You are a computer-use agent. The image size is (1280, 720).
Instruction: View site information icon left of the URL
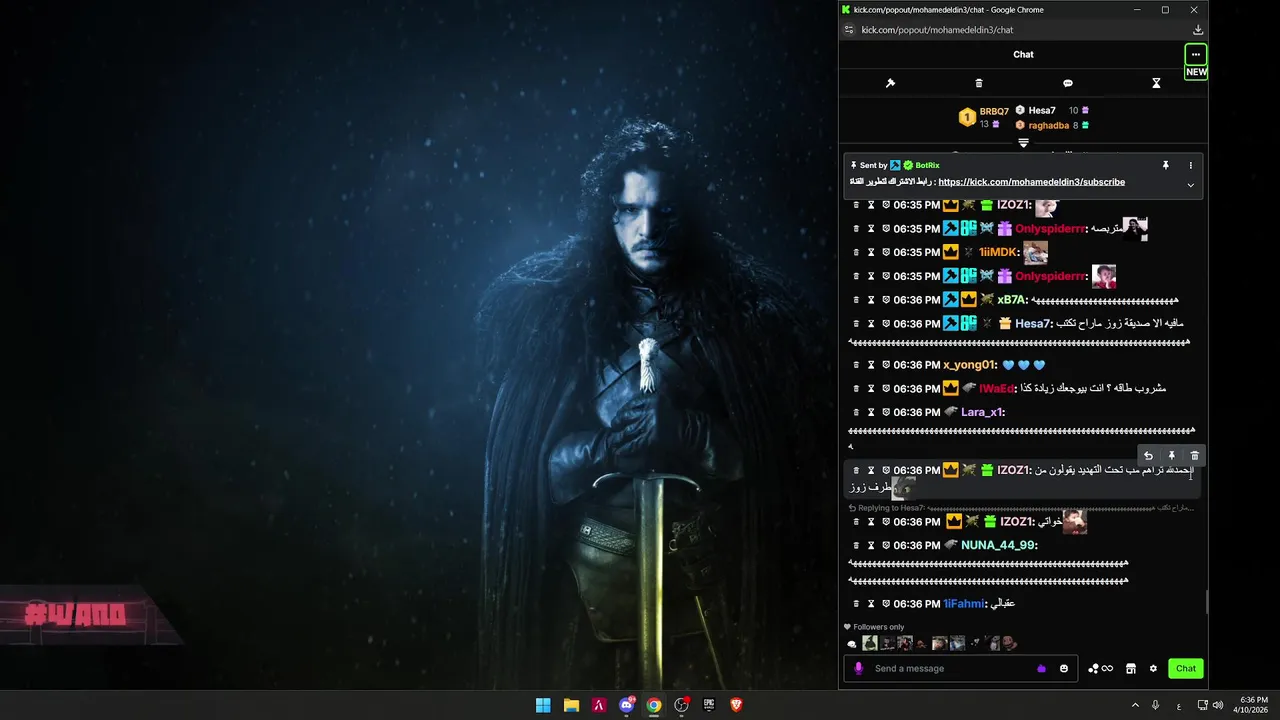tap(849, 30)
